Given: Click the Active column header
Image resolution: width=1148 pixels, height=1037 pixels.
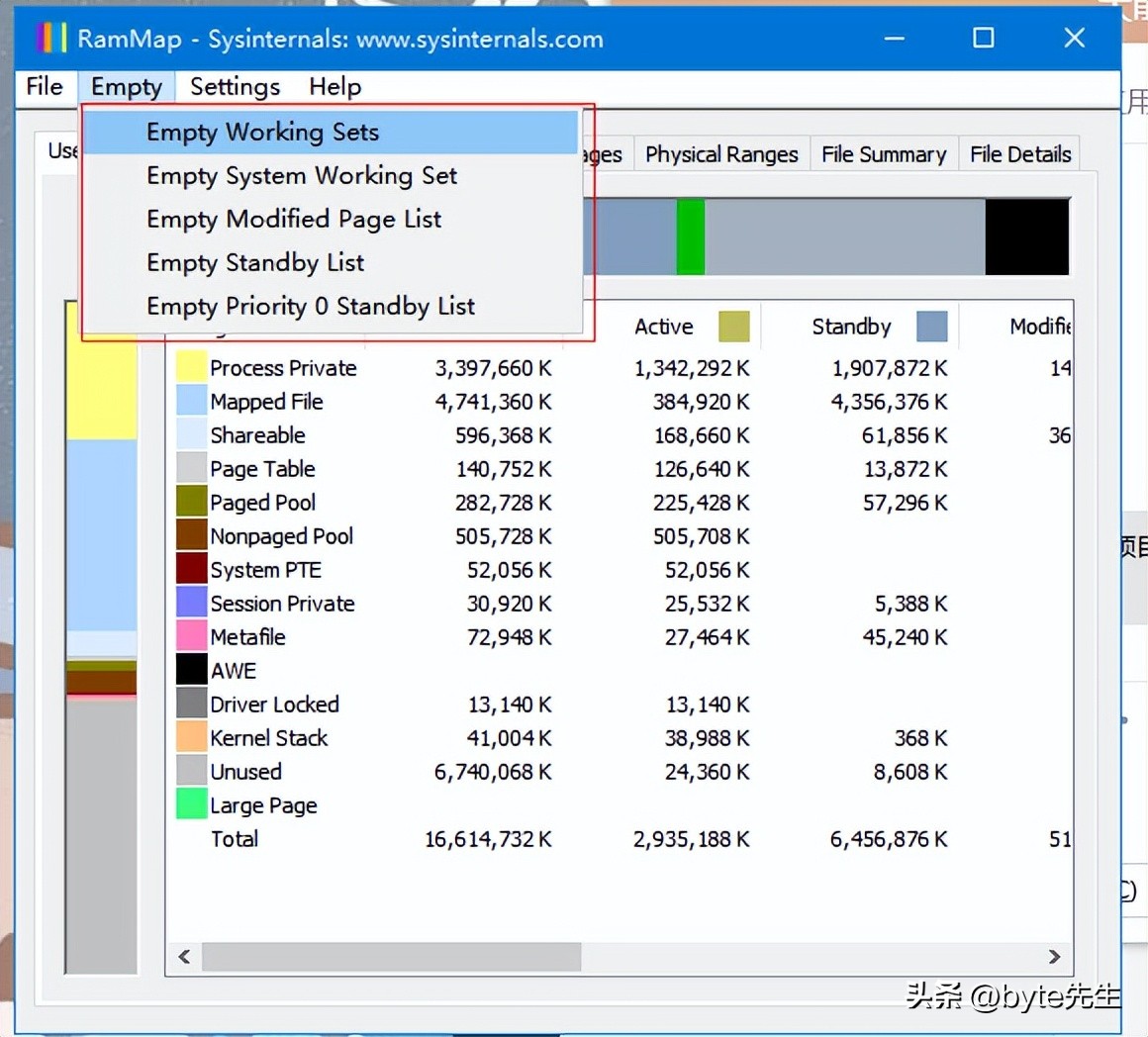Looking at the screenshot, I should click(663, 327).
